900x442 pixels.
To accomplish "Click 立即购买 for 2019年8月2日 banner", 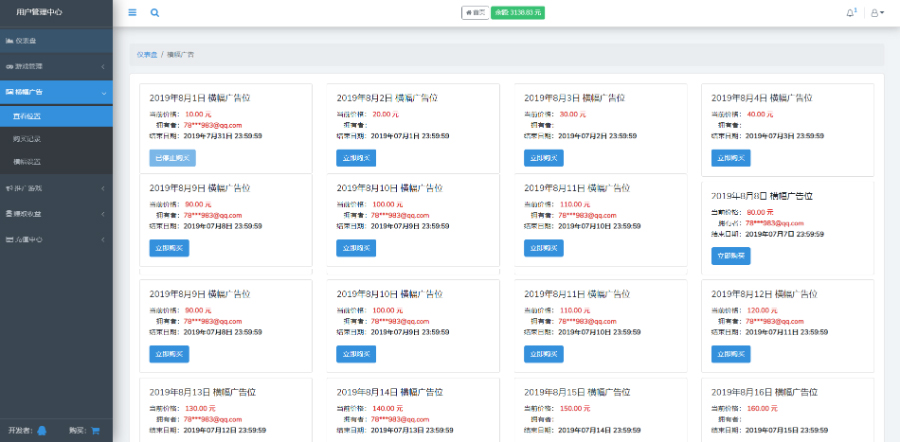I will point(356,158).
